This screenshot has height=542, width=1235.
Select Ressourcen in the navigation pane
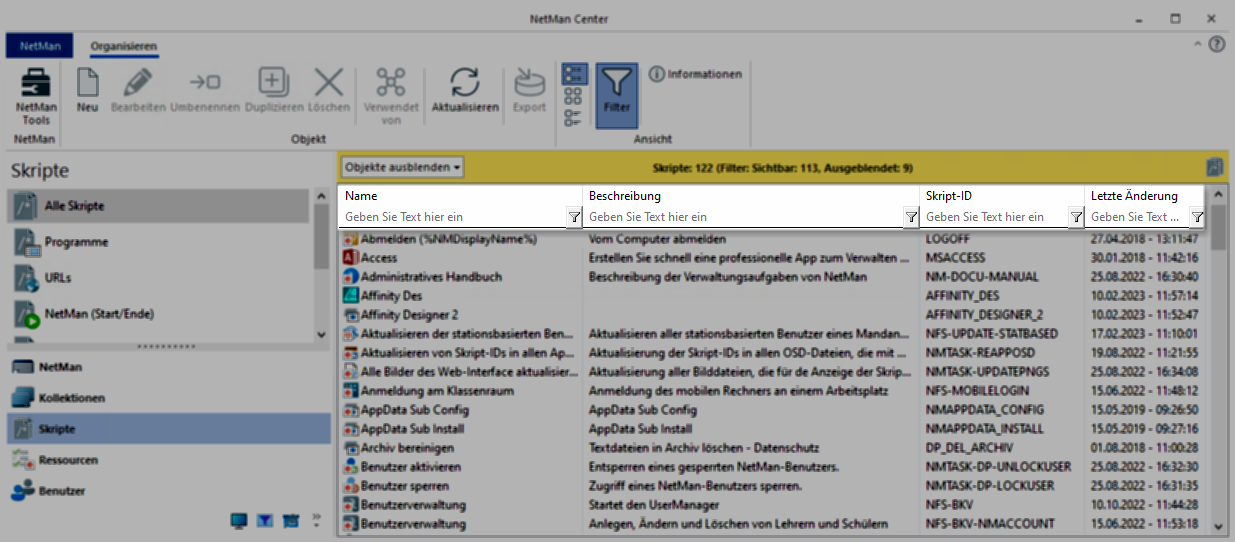[x=68, y=460]
